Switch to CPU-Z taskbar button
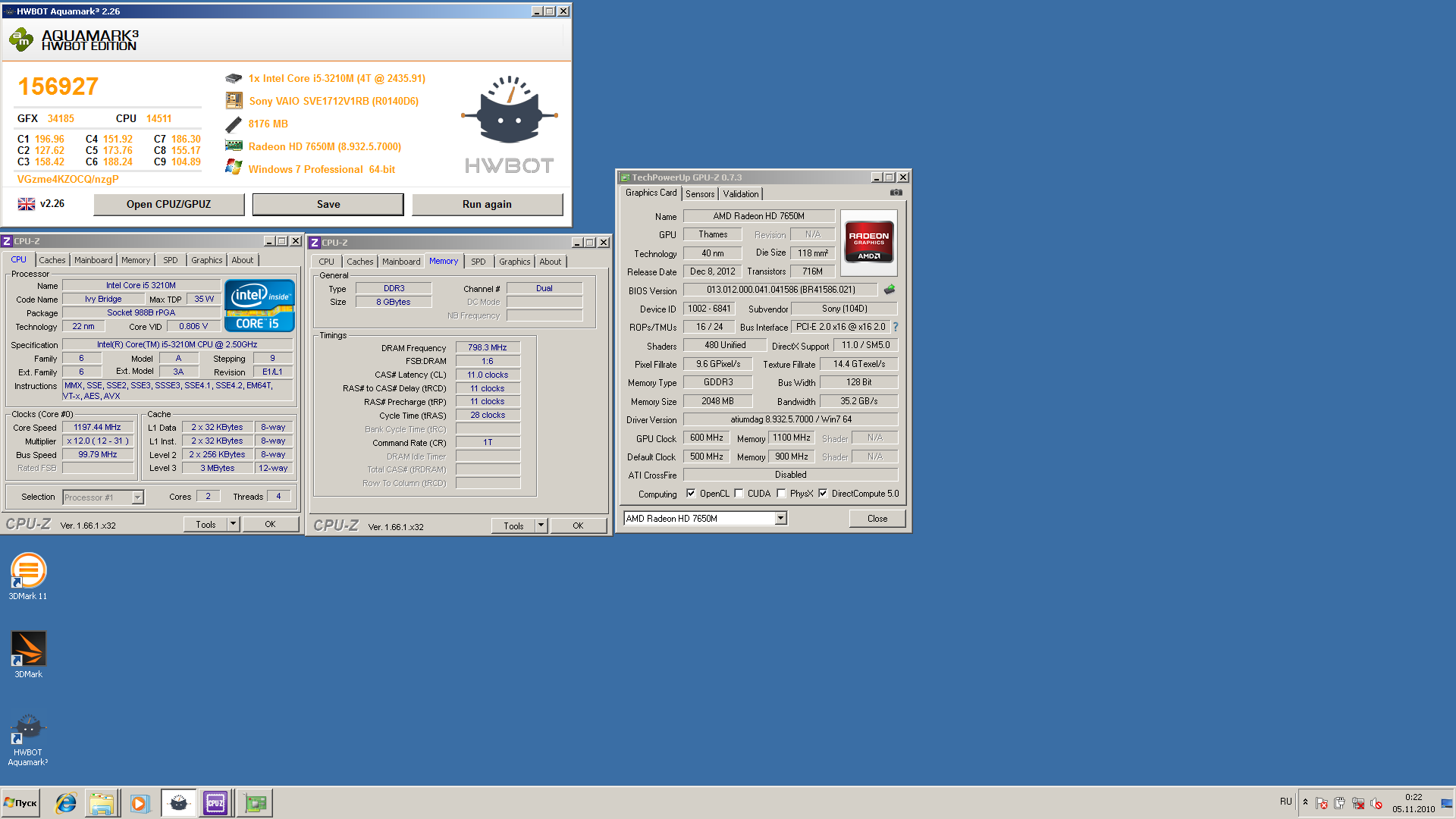 (215, 803)
